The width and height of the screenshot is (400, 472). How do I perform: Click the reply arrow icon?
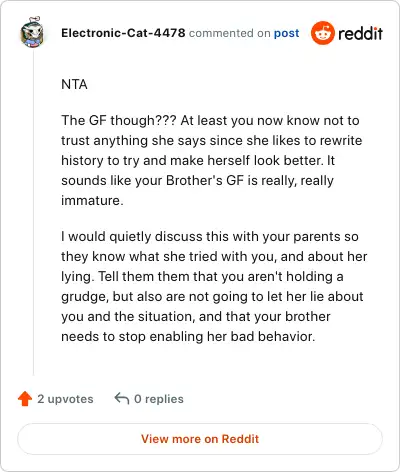[x=122, y=398]
